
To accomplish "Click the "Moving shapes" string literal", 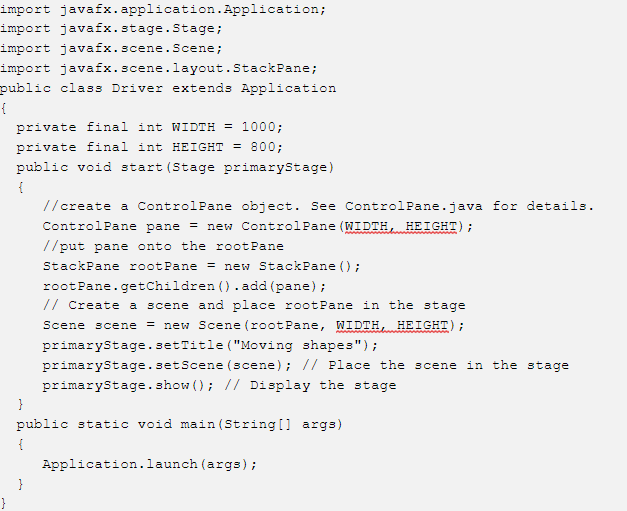I will coord(297,345).
